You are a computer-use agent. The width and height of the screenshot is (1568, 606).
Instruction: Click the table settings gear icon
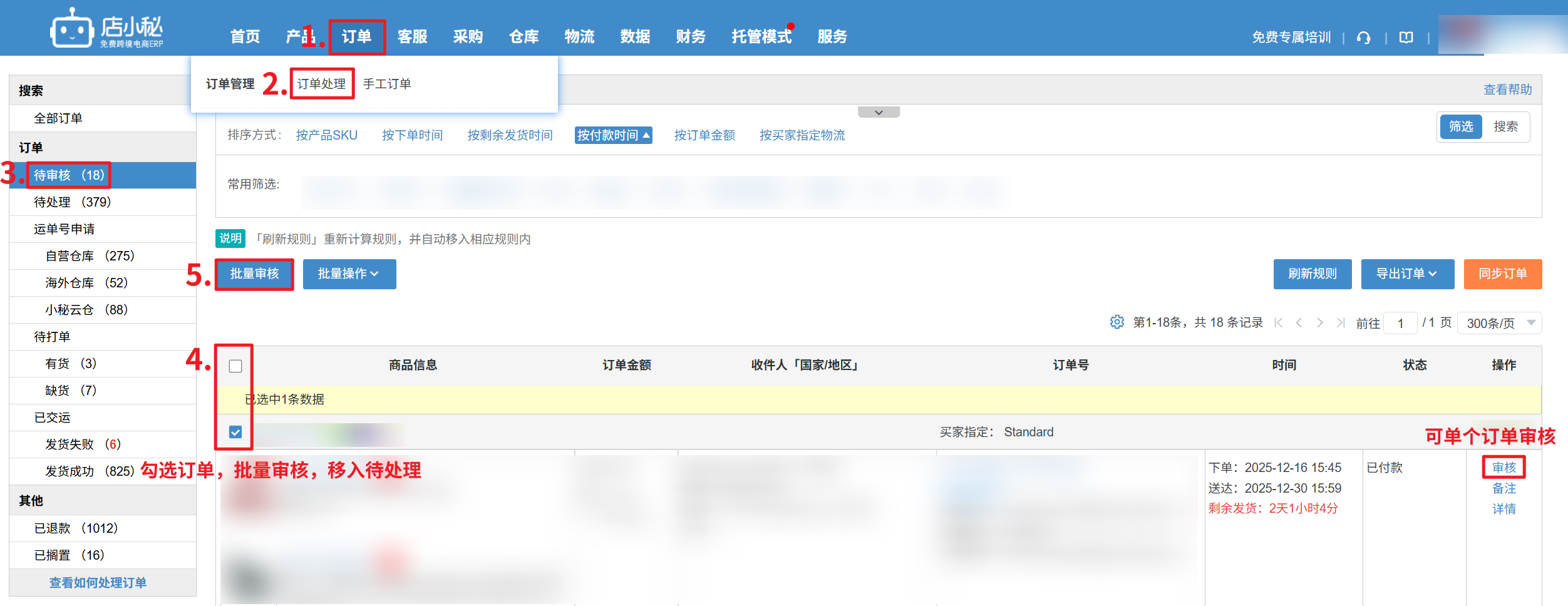pos(1117,322)
